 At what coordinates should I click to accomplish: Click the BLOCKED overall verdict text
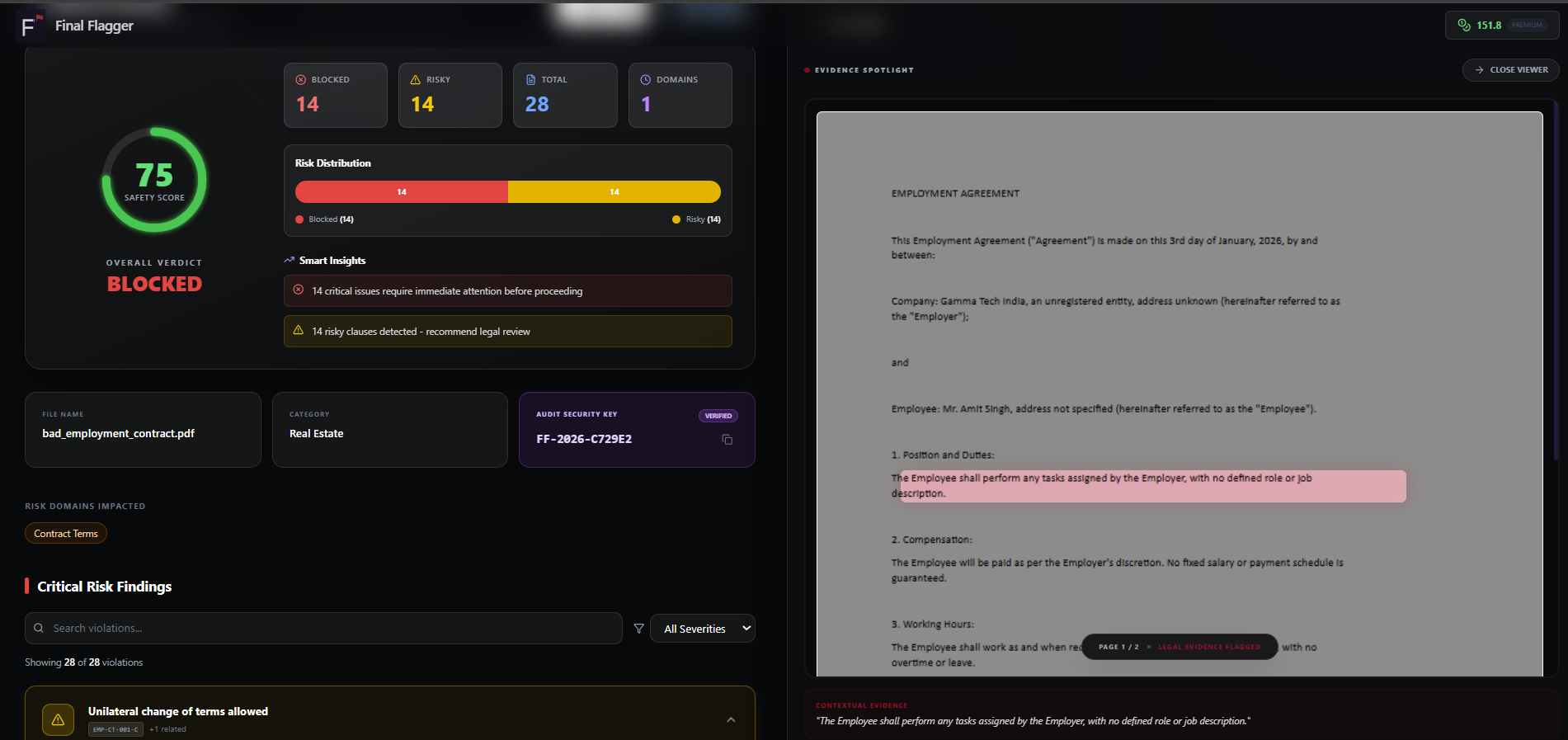tap(154, 284)
